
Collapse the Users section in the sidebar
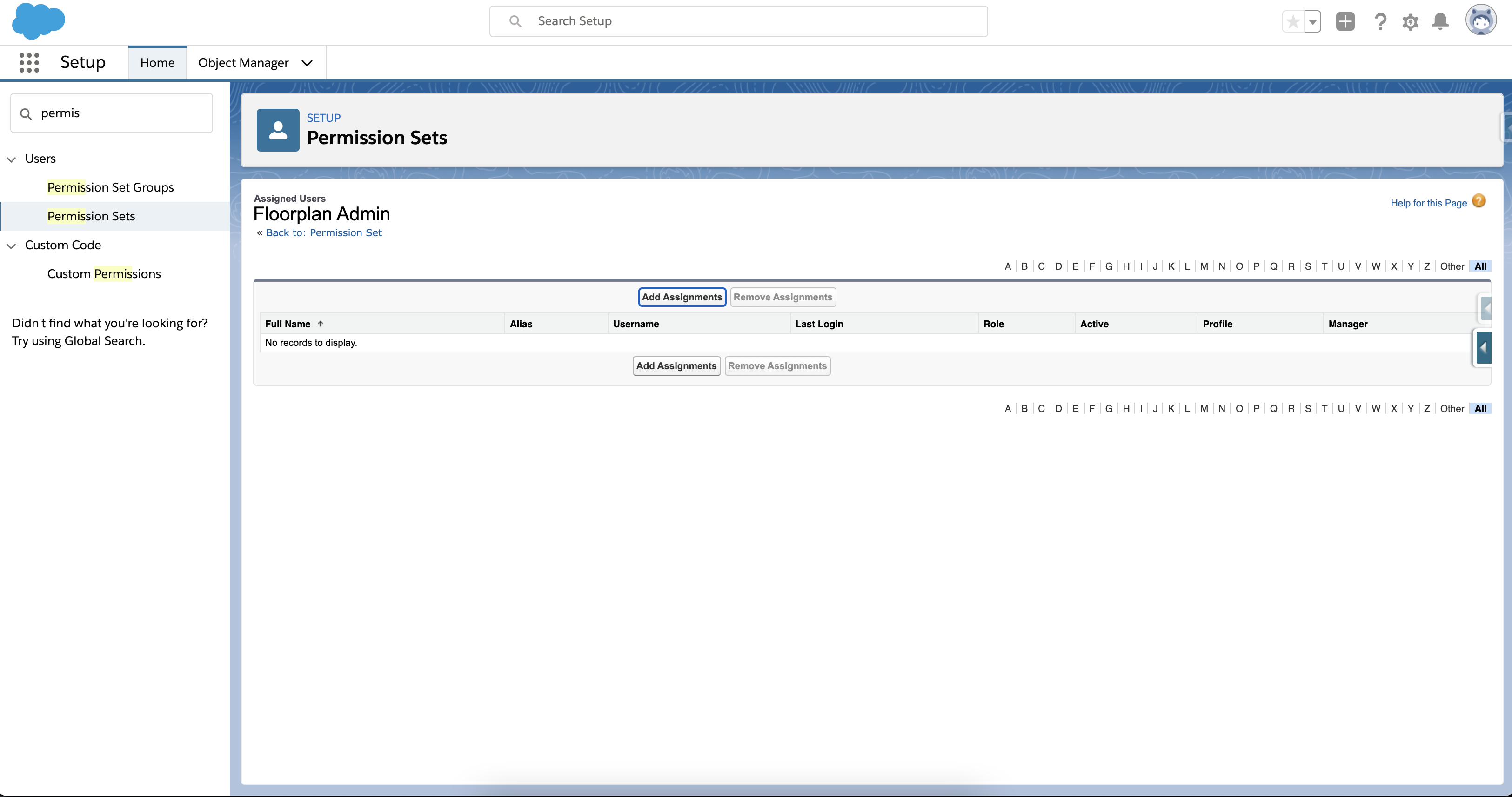[12, 159]
